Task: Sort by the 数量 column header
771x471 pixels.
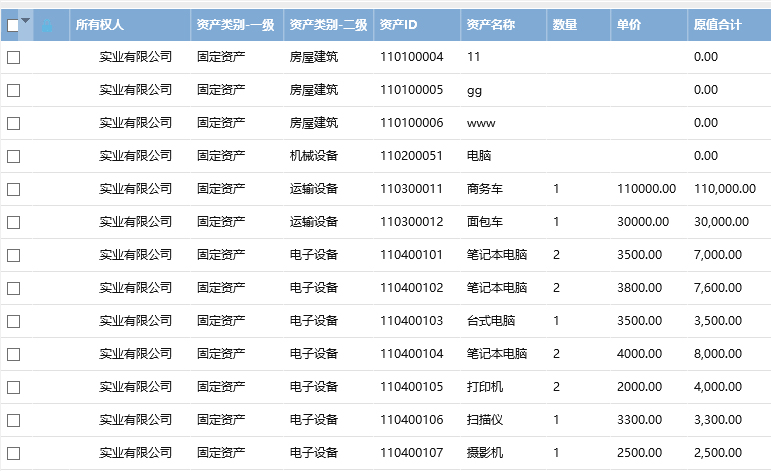Action: click(x=565, y=24)
